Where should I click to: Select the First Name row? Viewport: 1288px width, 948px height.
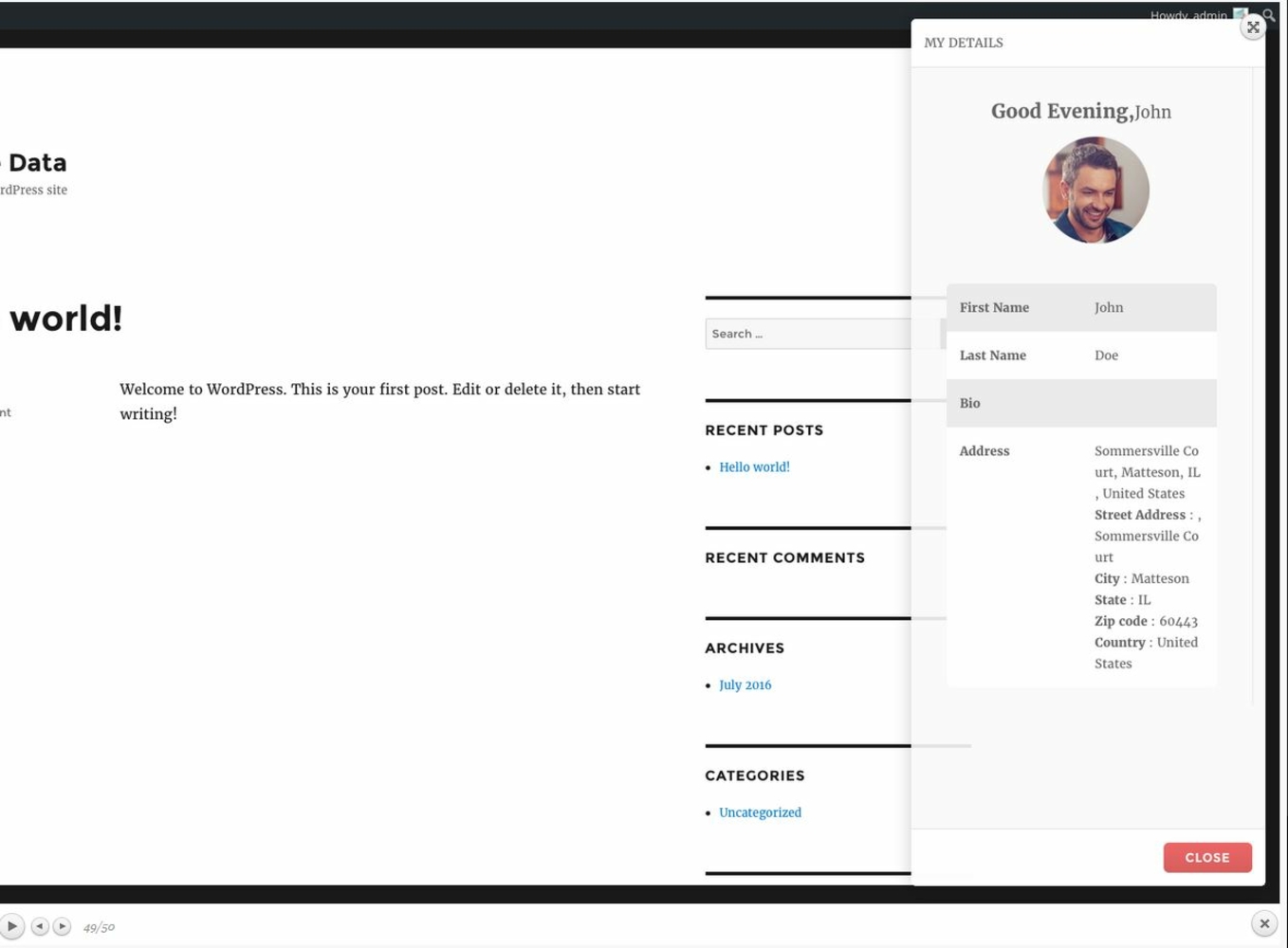1080,308
